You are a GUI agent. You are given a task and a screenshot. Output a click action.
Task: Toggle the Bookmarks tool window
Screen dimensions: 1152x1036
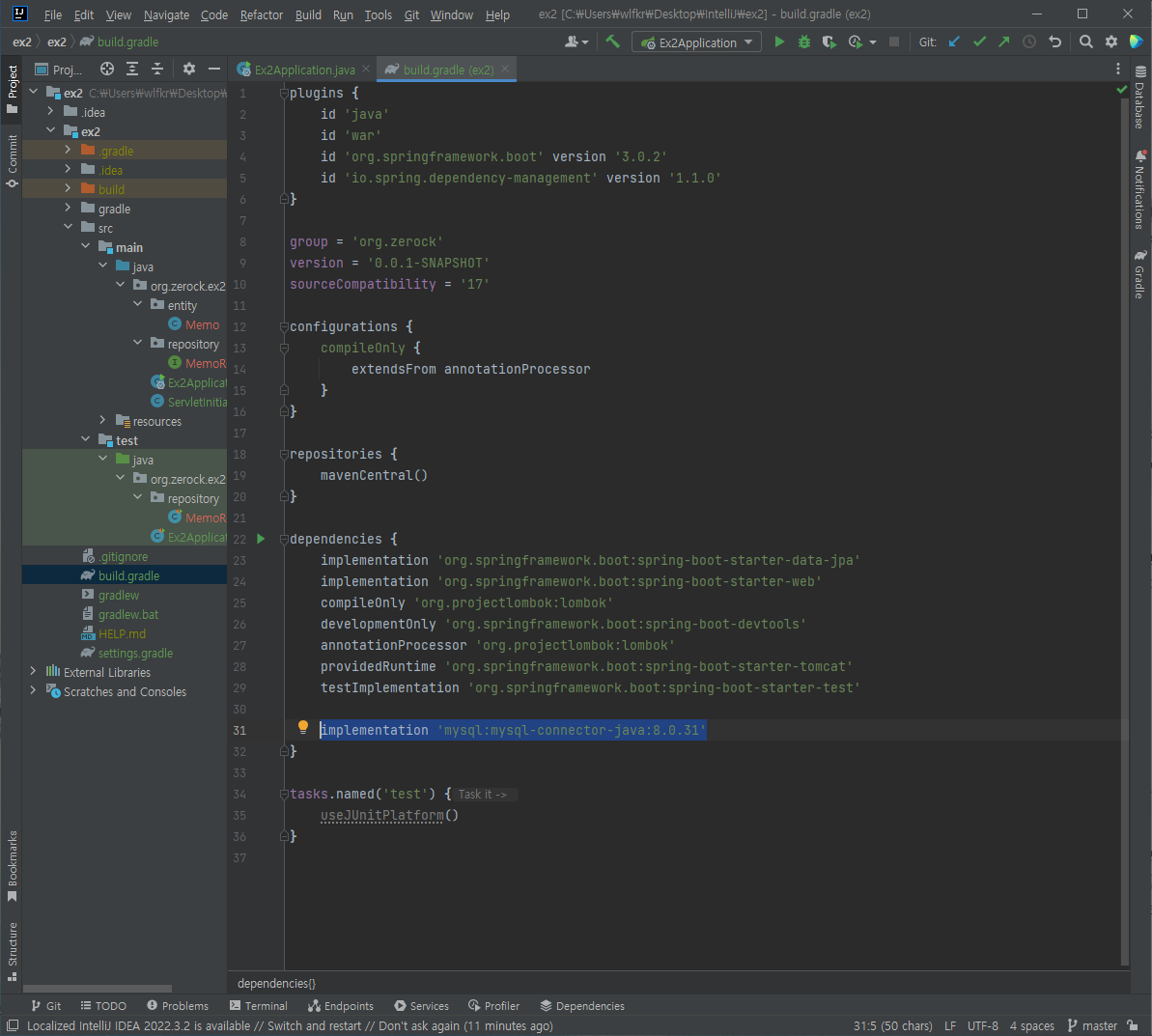(12, 865)
